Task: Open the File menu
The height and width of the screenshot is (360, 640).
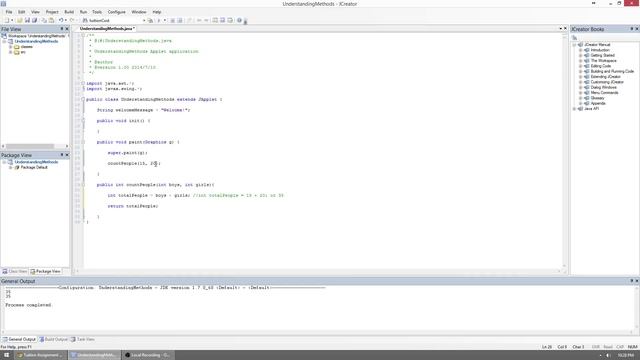Action: pos(9,12)
